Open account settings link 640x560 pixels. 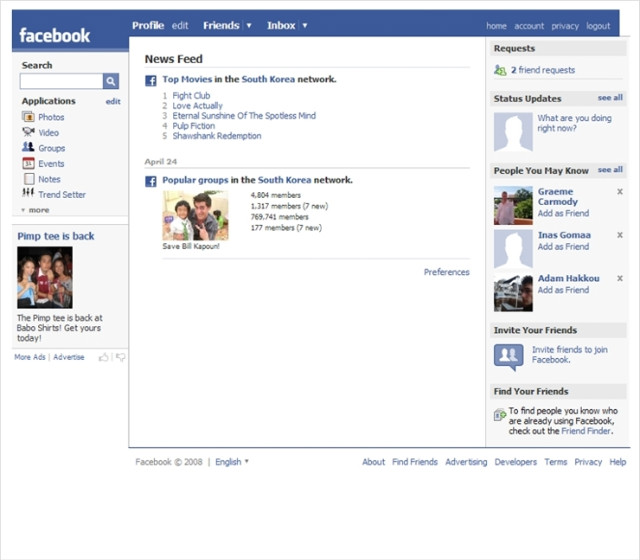529,26
